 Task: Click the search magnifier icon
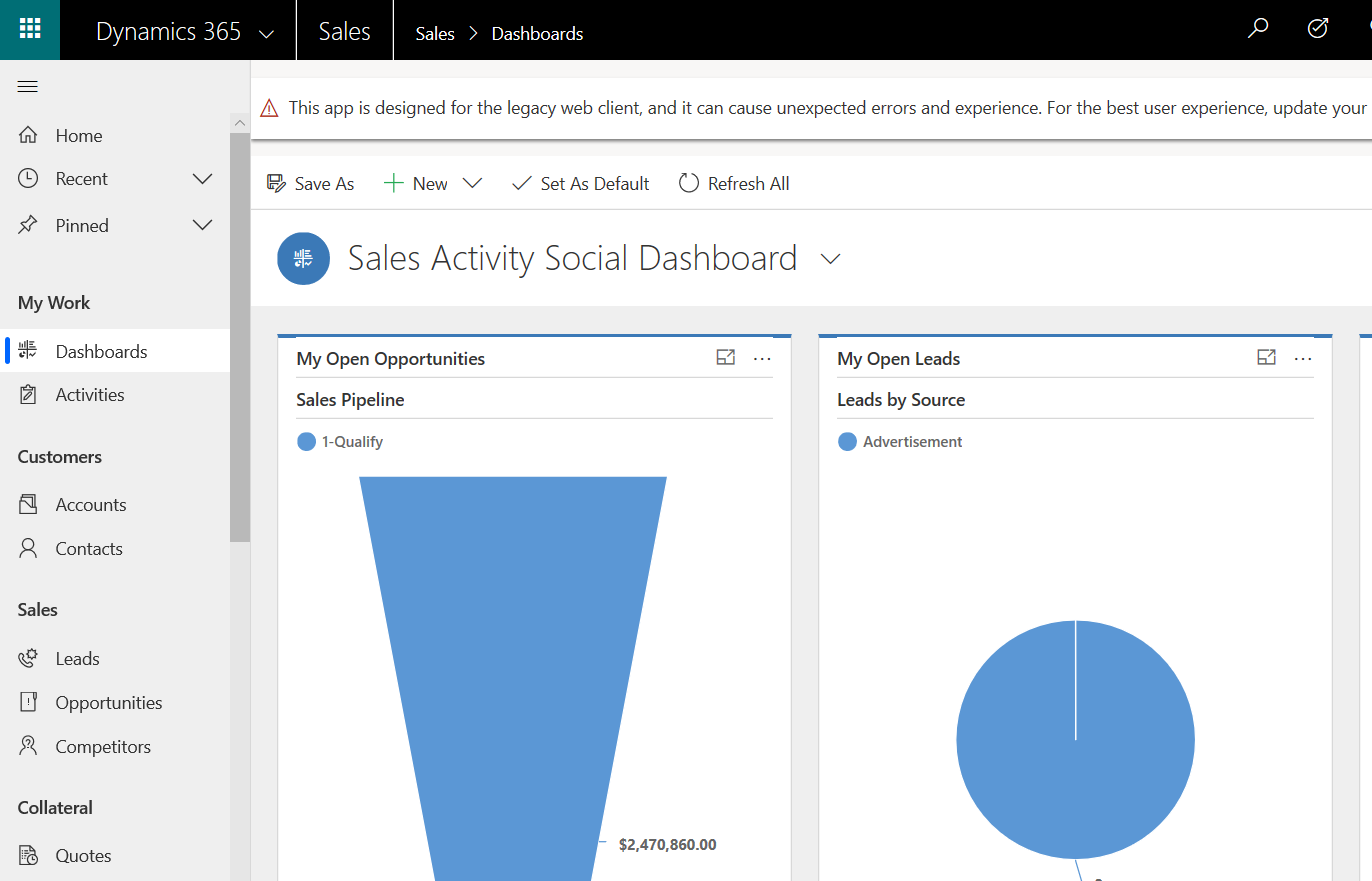tap(1257, 29)
